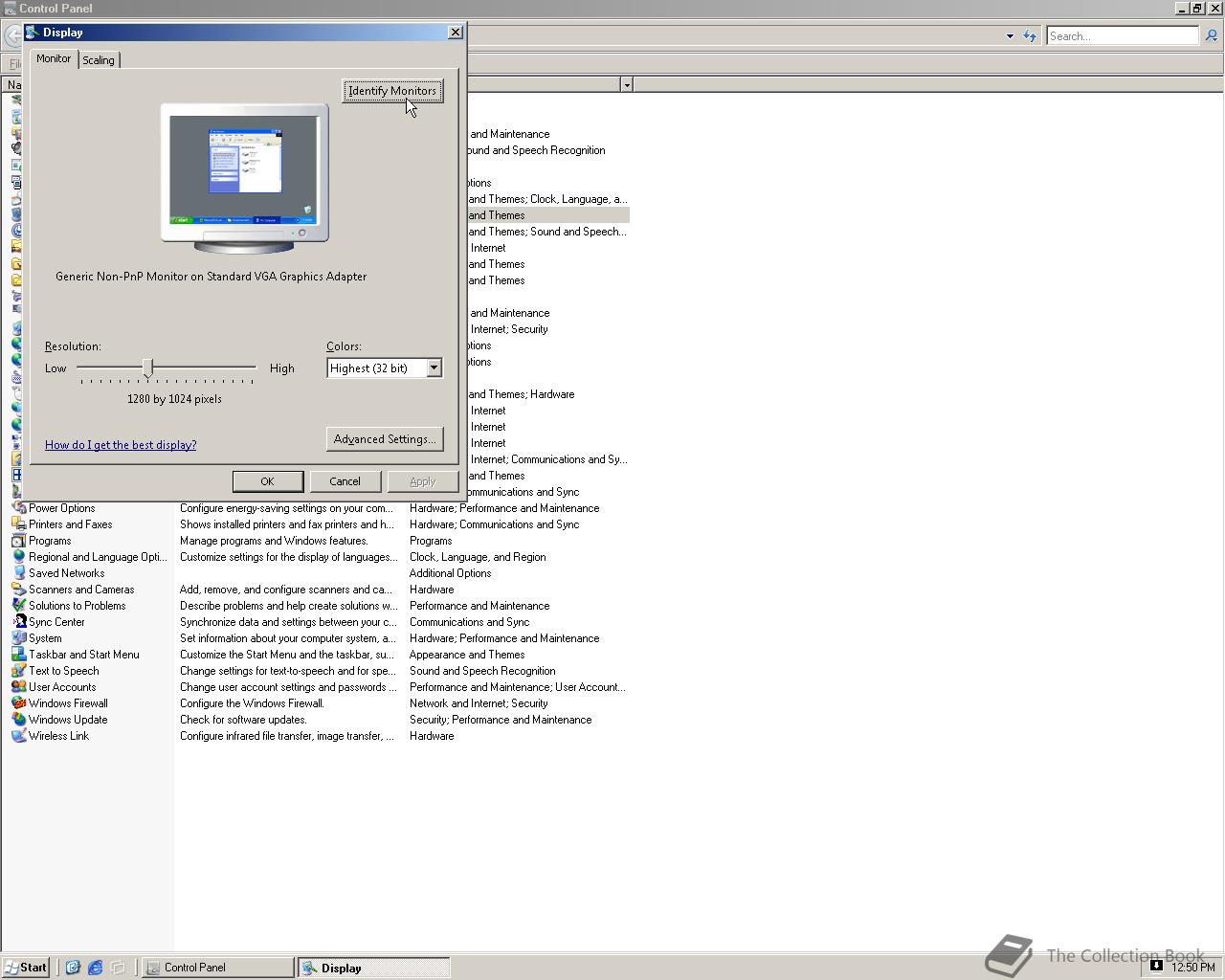Click the Apply button in Display dialog
The height and width of the screenshot is (980, 1225).
[x=422, y=481]
